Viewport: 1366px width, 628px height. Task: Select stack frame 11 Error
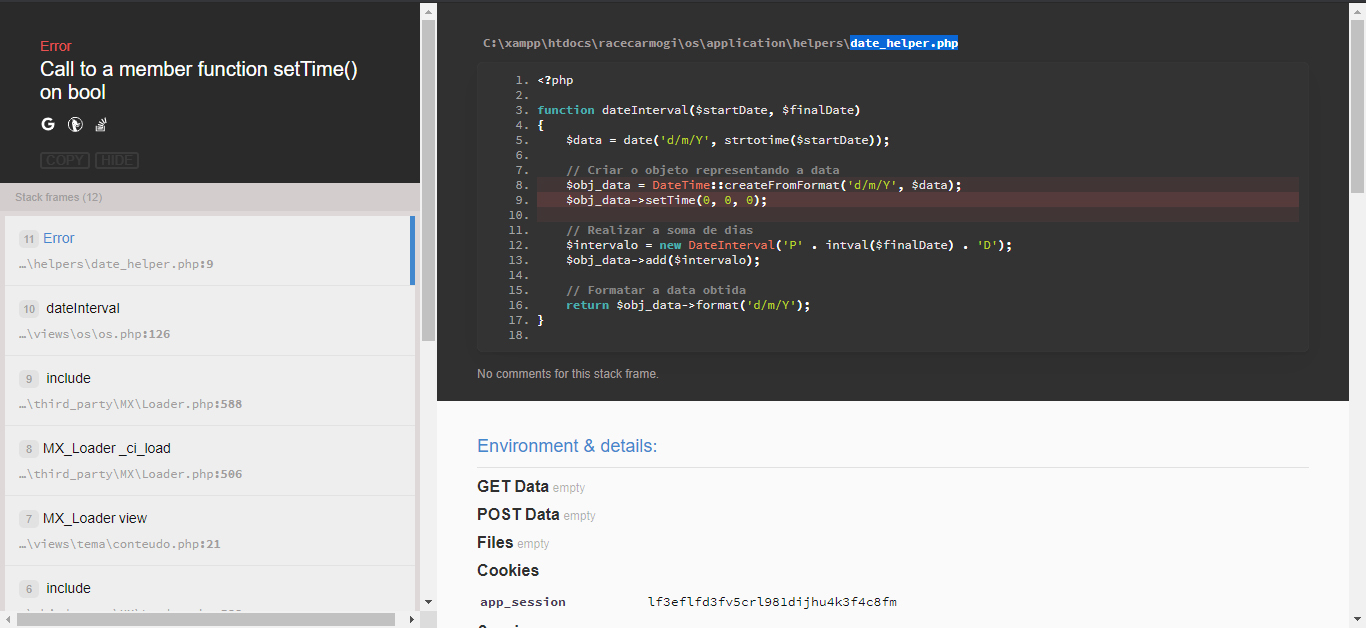tap(209, 251)
